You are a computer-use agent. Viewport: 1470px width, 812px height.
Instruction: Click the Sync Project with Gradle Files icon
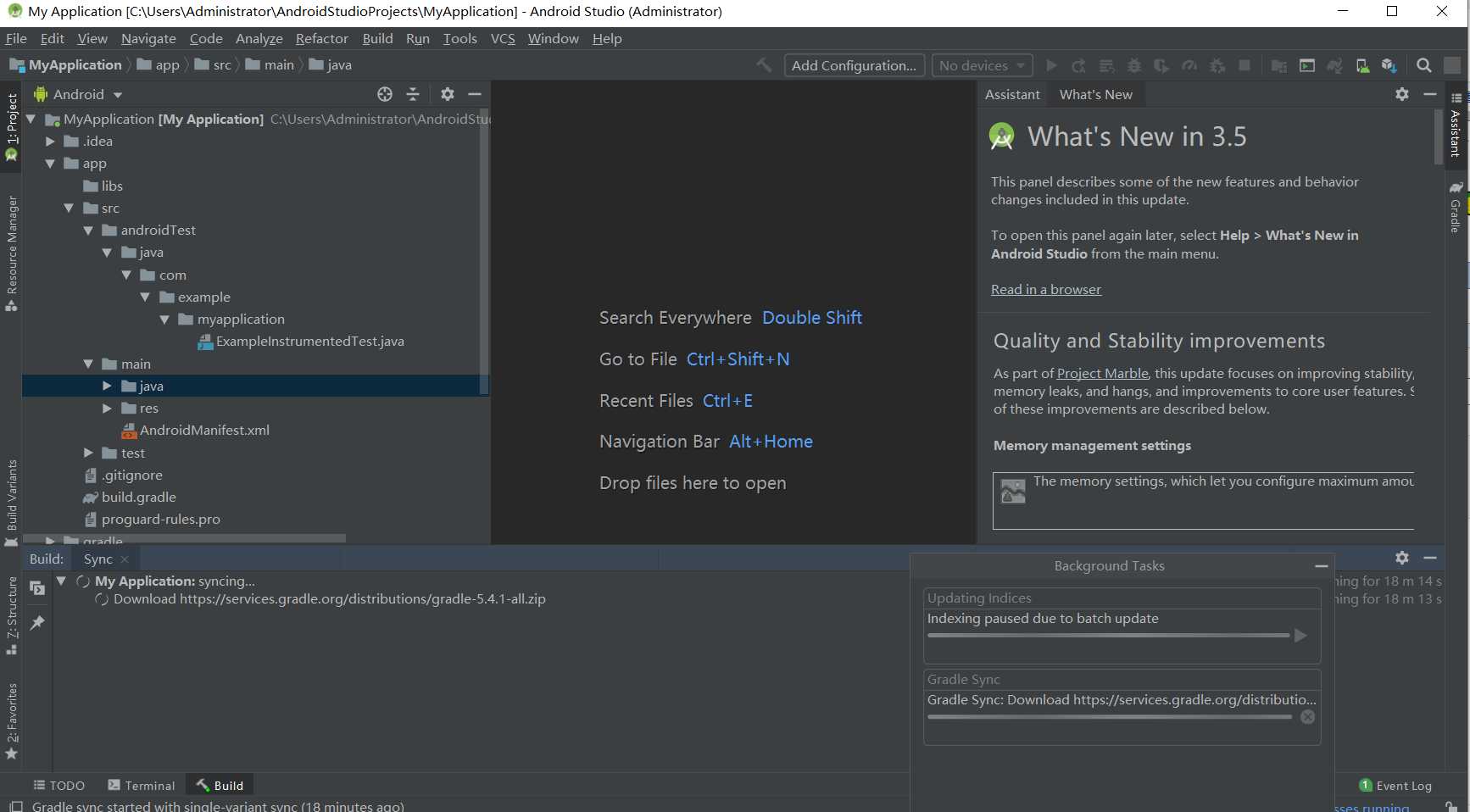tap(1334, 65)
